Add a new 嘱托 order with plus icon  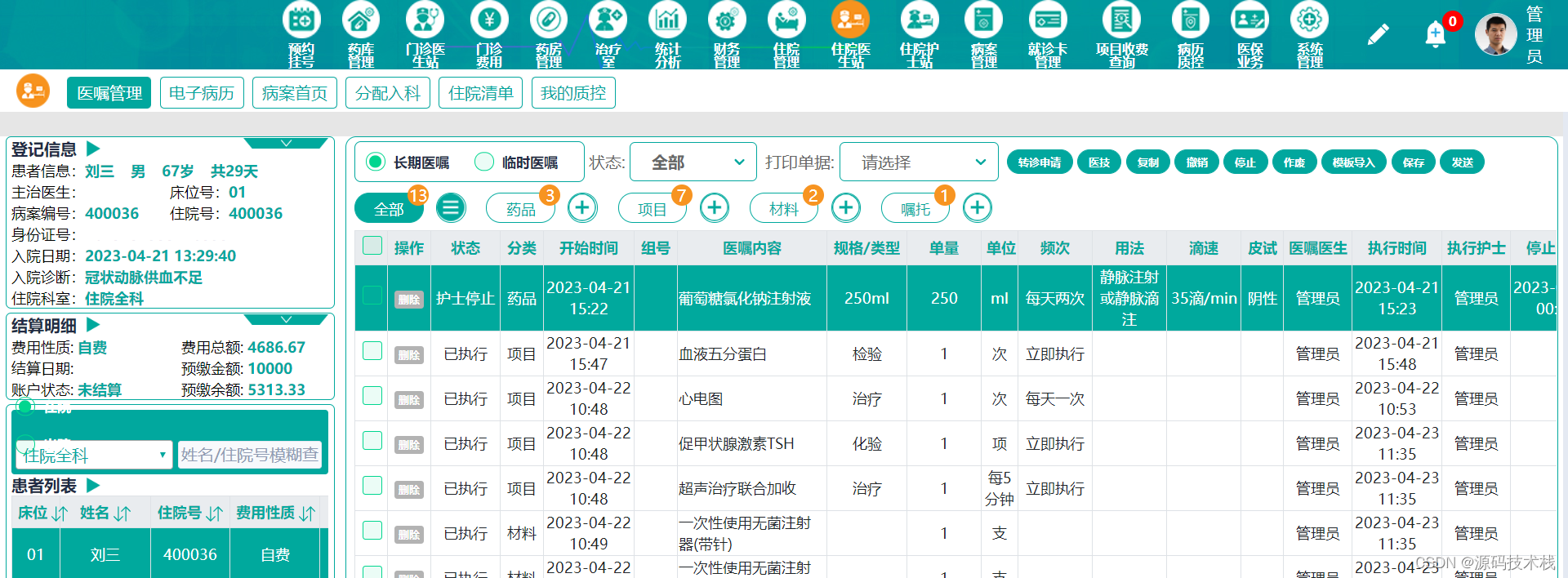click(x=978, y=207)
